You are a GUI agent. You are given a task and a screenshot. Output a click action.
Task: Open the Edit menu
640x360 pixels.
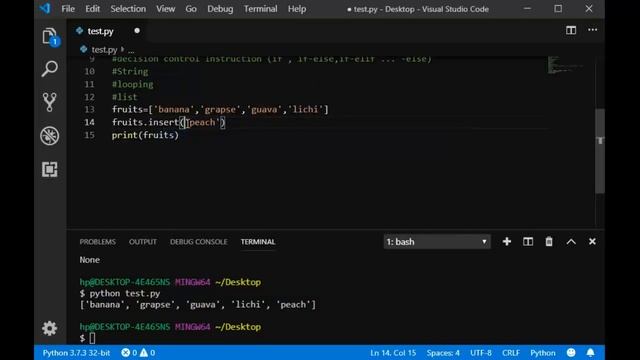tap(92, 9)
